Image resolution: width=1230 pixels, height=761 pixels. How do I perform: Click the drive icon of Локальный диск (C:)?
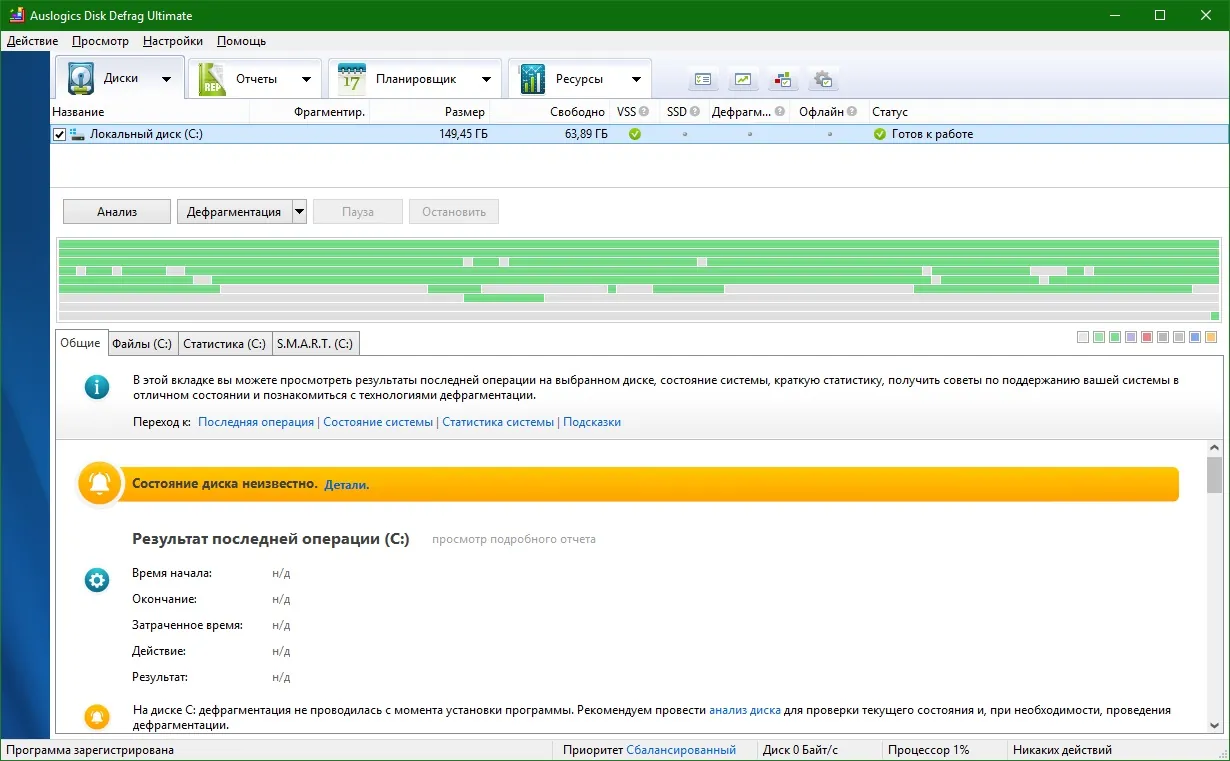(x=77, y=134)
